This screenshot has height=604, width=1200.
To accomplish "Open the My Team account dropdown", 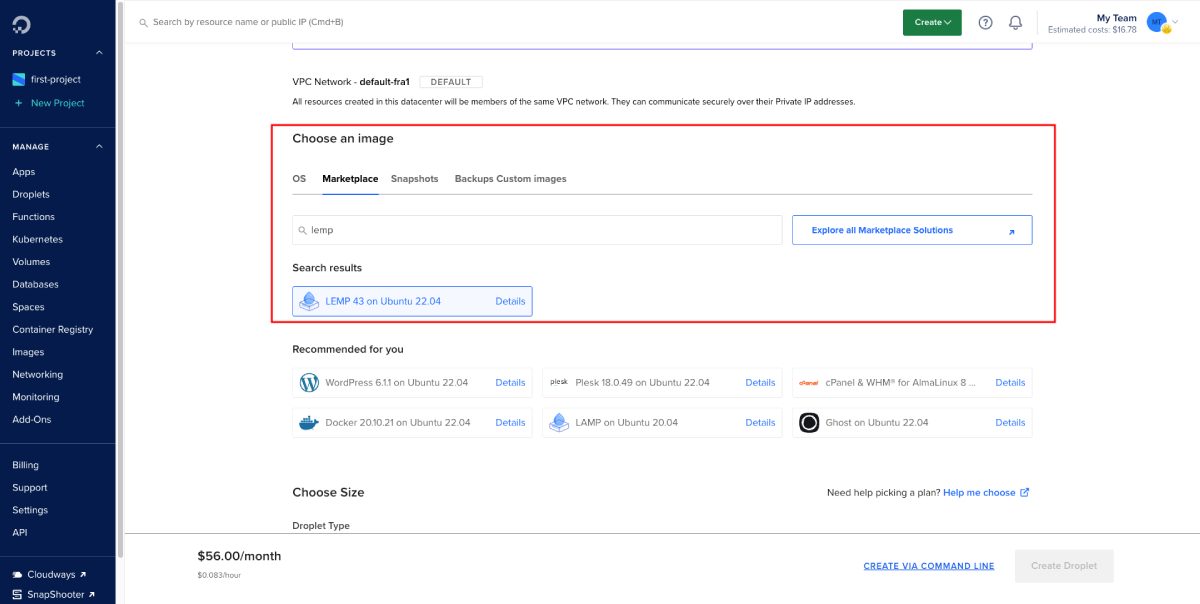I will 1160,22.
